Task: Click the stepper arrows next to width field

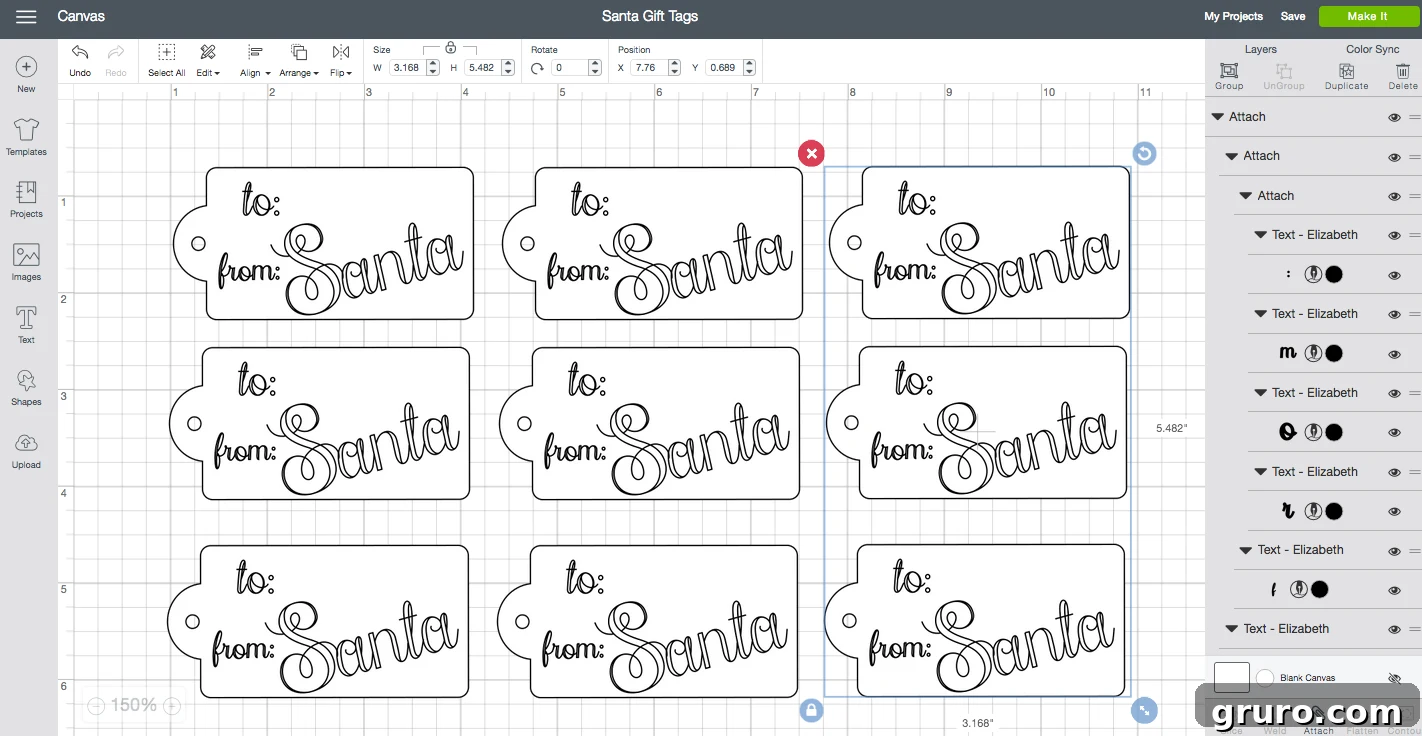Action: click(432, 68)
